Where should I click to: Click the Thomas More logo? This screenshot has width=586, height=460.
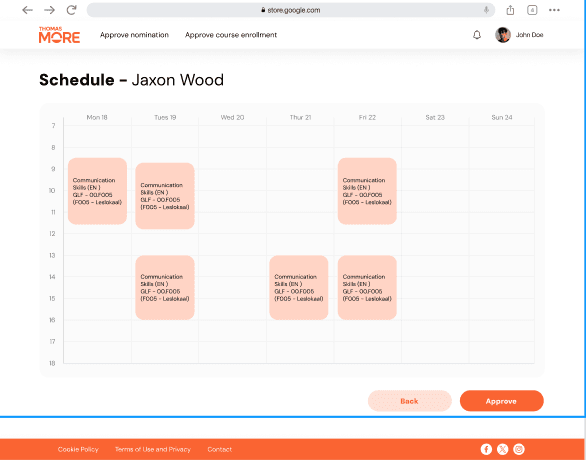point(59,35)
